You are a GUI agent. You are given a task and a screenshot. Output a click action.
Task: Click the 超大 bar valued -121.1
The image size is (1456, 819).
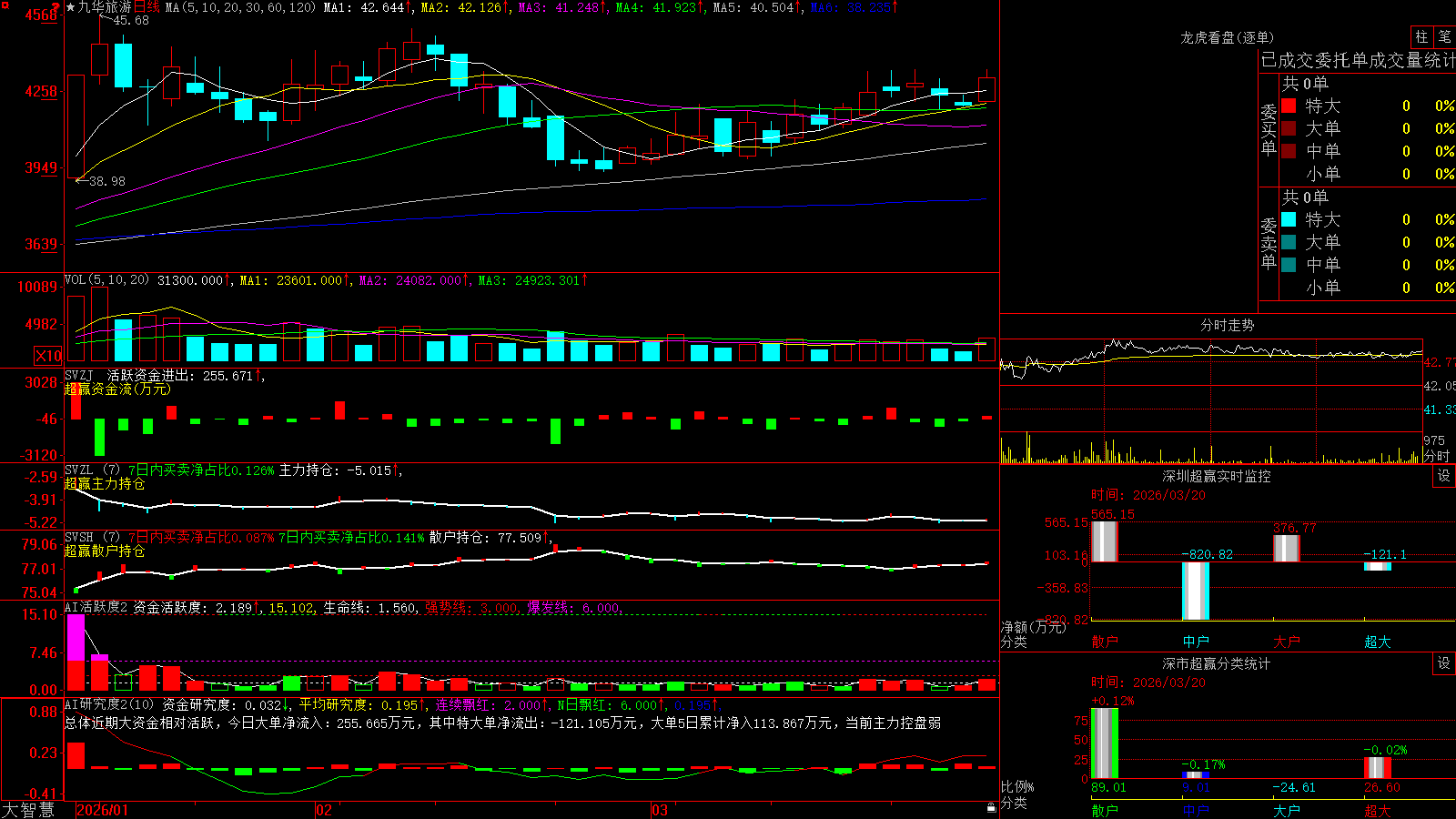(x=1378, y=566)
